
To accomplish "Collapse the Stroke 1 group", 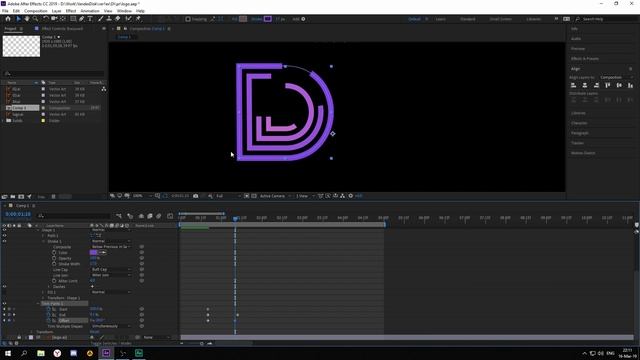I will (x=43, y=241).
